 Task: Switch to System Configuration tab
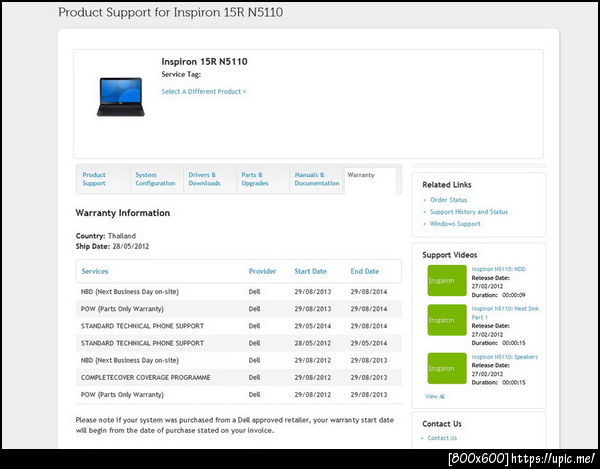click(155, 179)
